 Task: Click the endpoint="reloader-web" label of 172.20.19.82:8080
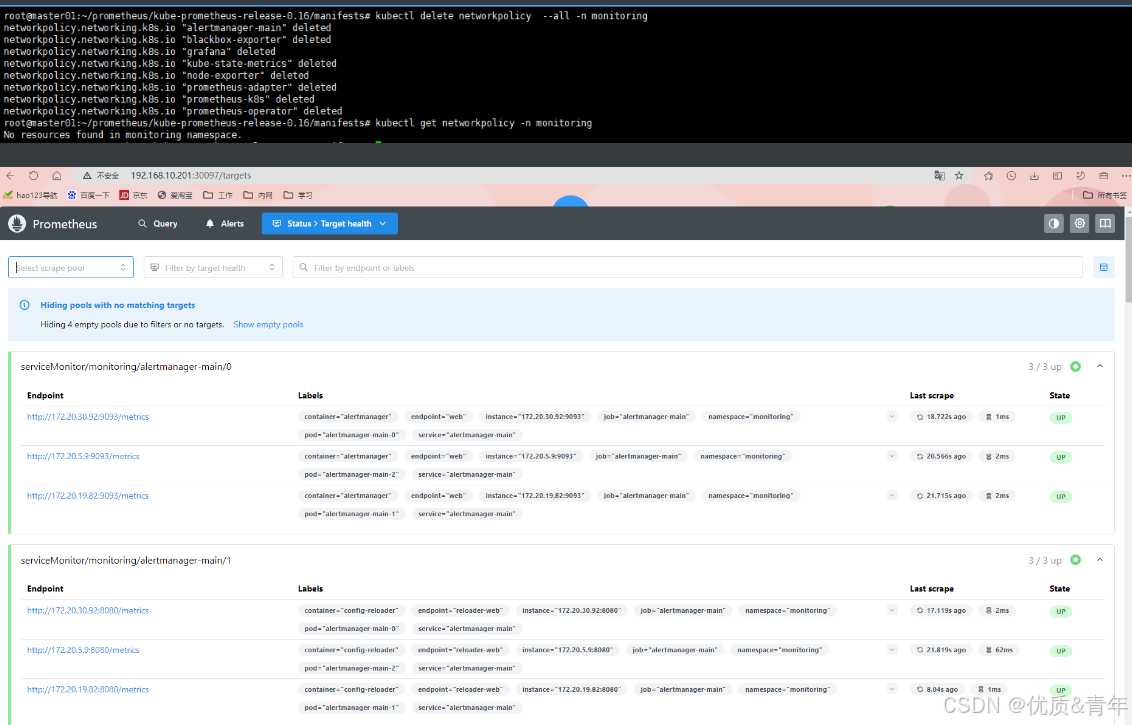point(460,690)
